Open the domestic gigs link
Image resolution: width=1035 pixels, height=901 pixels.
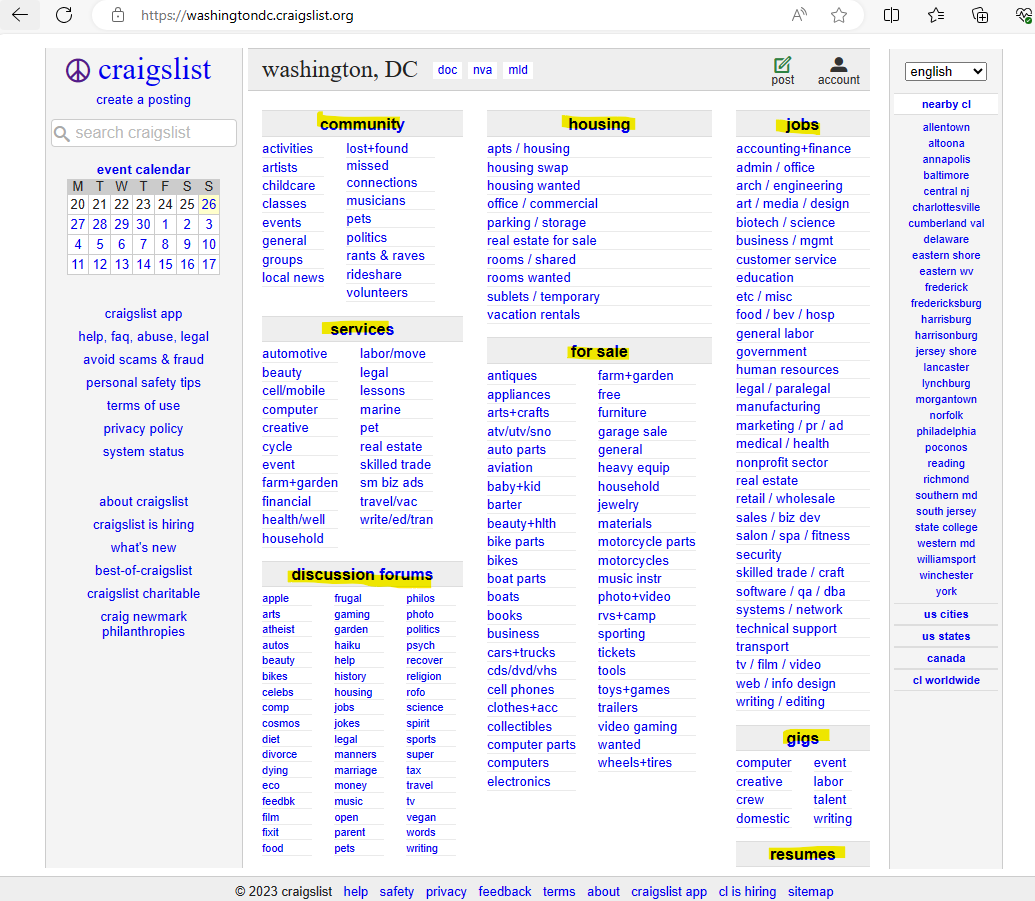pos(762,818)
